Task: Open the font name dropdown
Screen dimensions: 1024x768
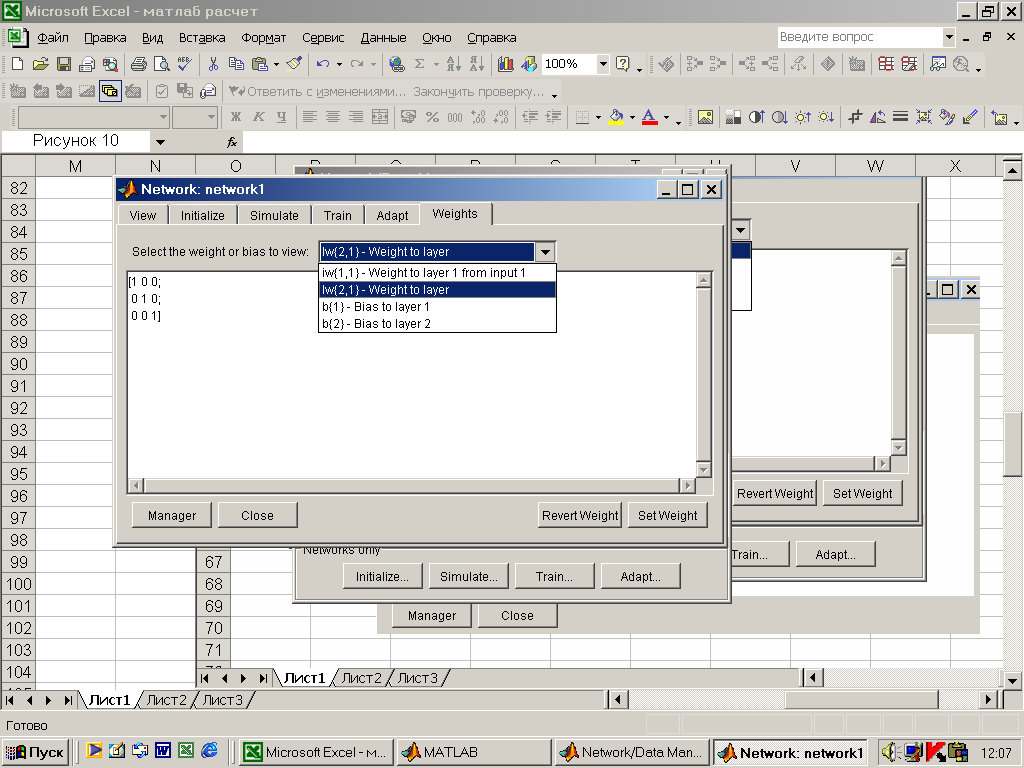Action: pyautogui.click(x=163, y=117)
